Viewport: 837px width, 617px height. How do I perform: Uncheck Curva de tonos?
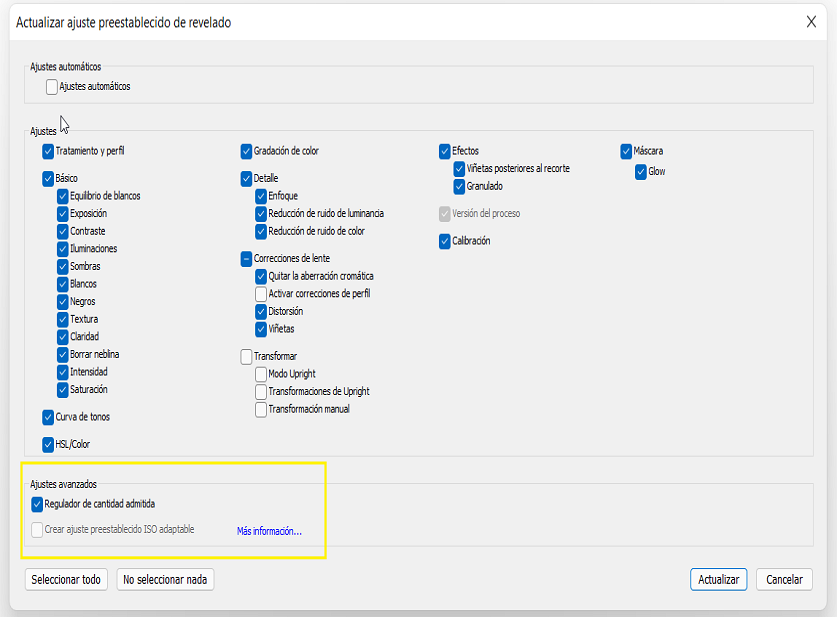click(48, 417)
